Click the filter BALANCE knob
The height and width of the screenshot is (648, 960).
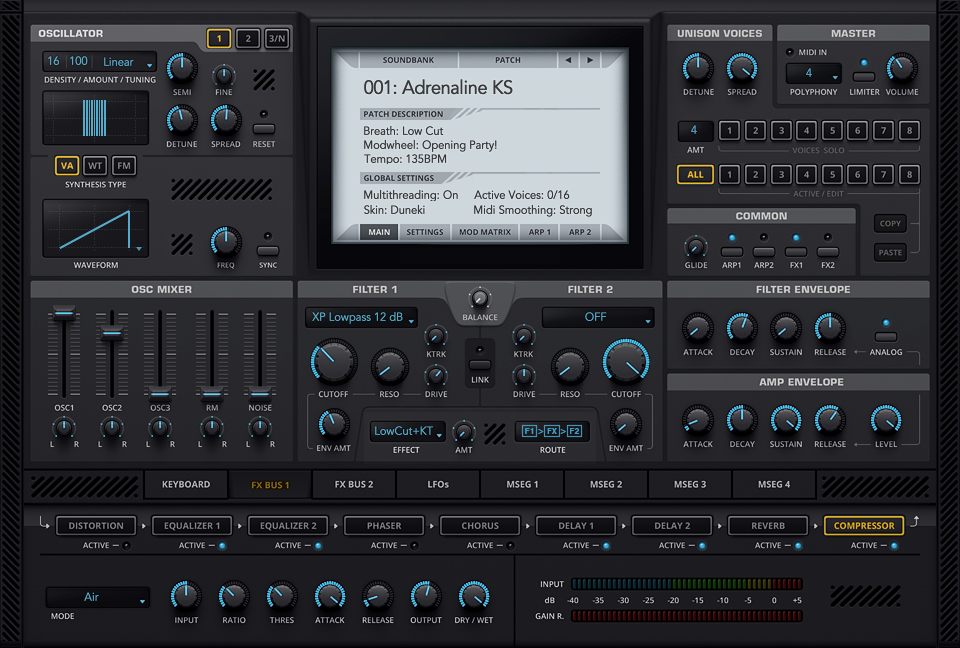tap(479, 299)
